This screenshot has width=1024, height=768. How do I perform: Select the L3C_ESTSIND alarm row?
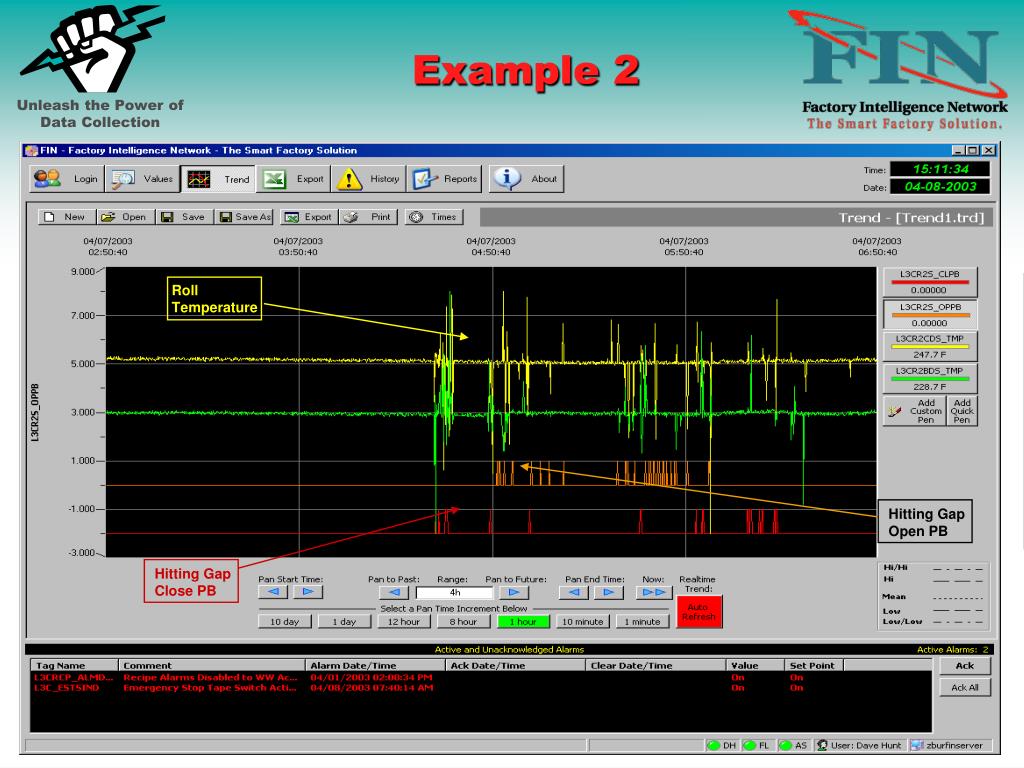coord(481,688)
